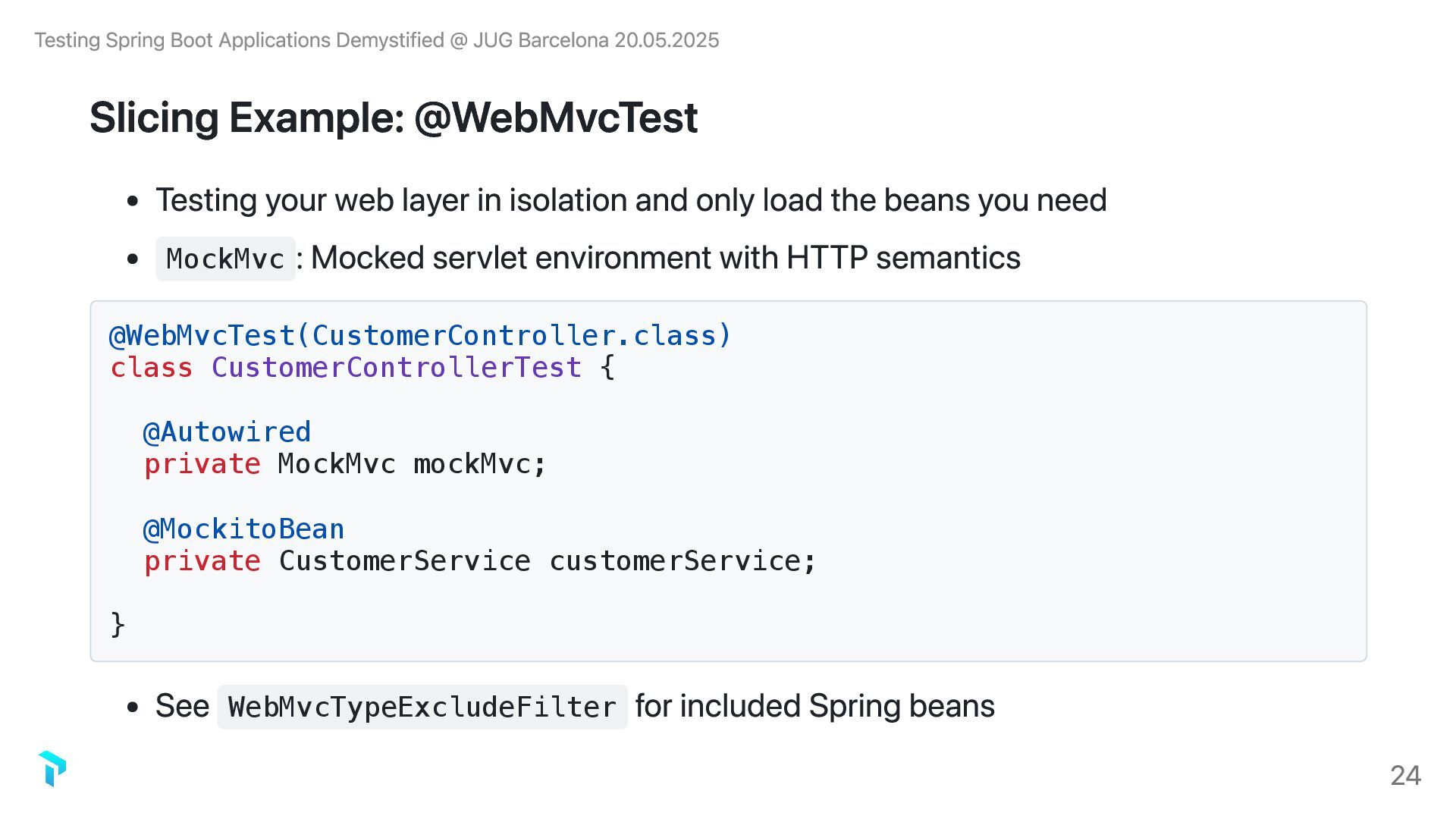Click the @WebMvcTest(CustomerController.class) annotation line
Viewport: 1456px width, 819px height.
pos(421,335)
